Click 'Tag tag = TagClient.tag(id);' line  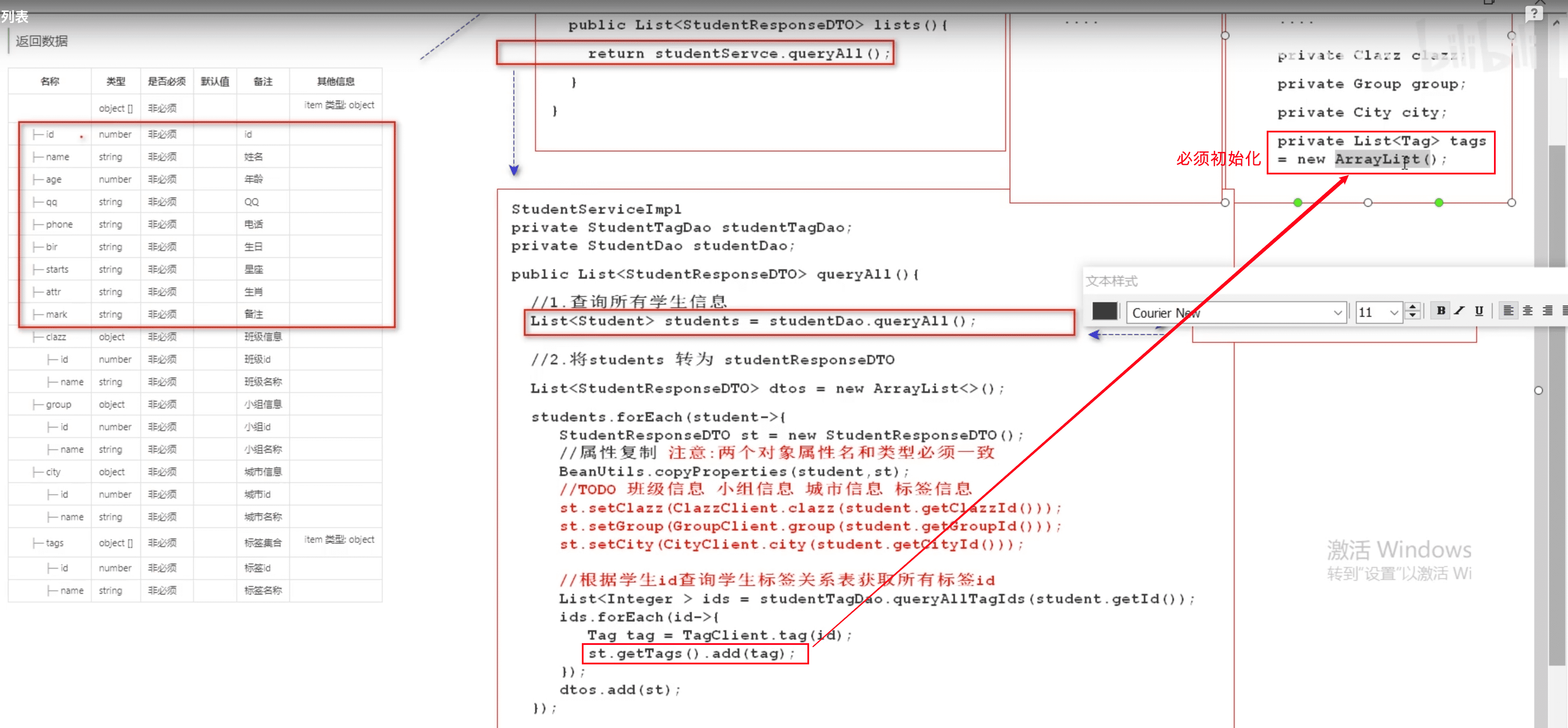[719, 635]
